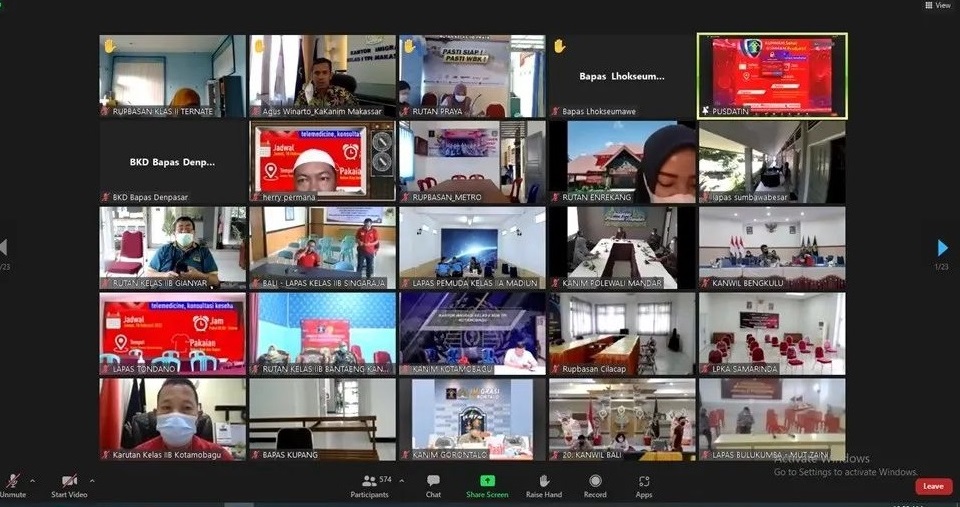Leave the meeting
This screenshot has width=960, height=507.
click(x=934, y=486)
